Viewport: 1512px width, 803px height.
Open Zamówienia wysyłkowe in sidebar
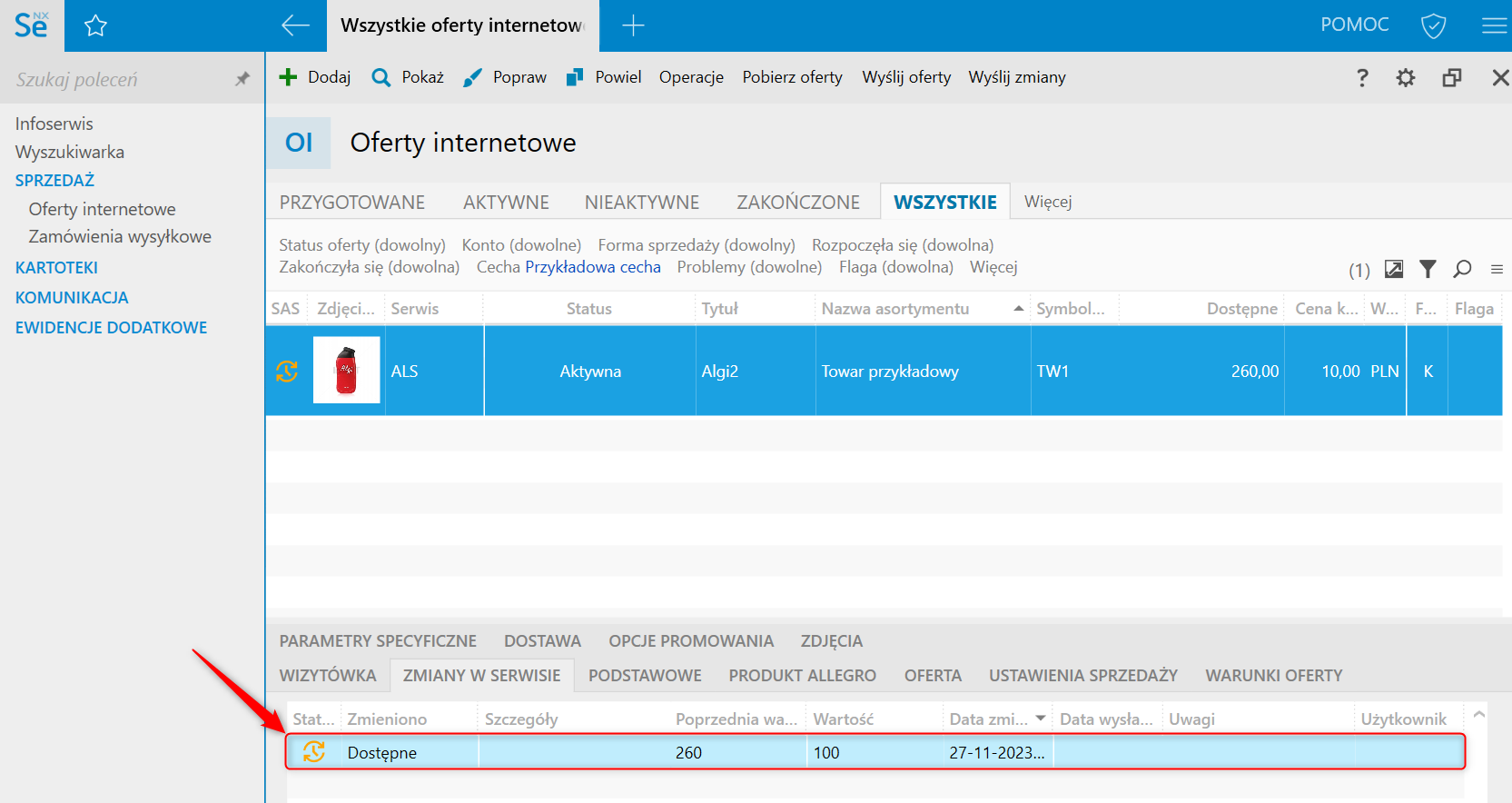click(x=120, y=236)
